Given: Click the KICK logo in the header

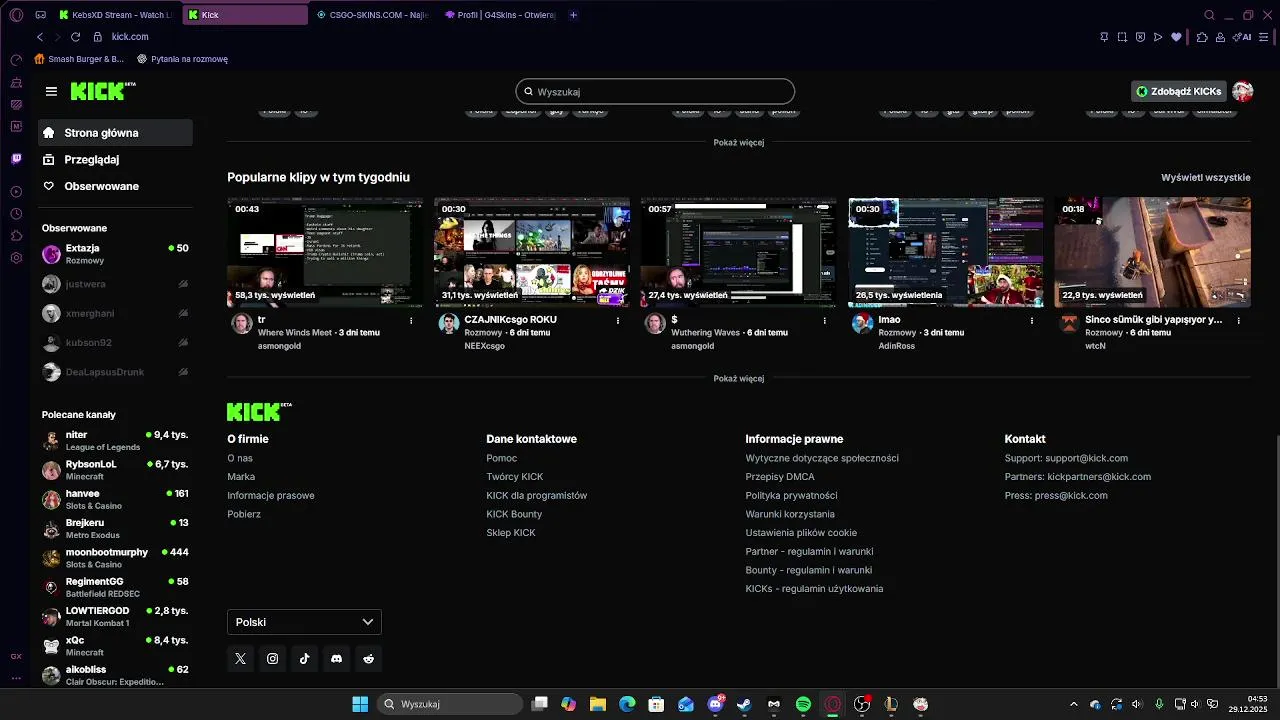Looking at the screenshot, I should click(x=103, y=91).
